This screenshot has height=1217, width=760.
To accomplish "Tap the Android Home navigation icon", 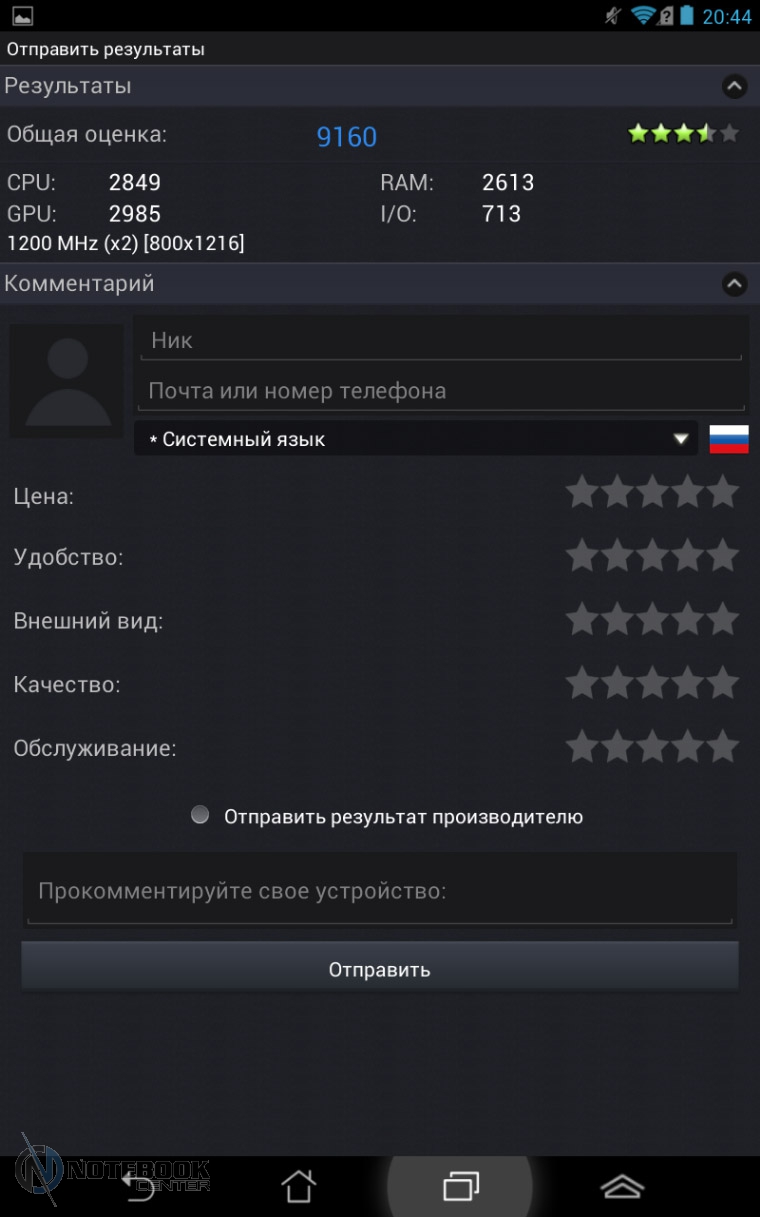I will [x=298, y=1186].
